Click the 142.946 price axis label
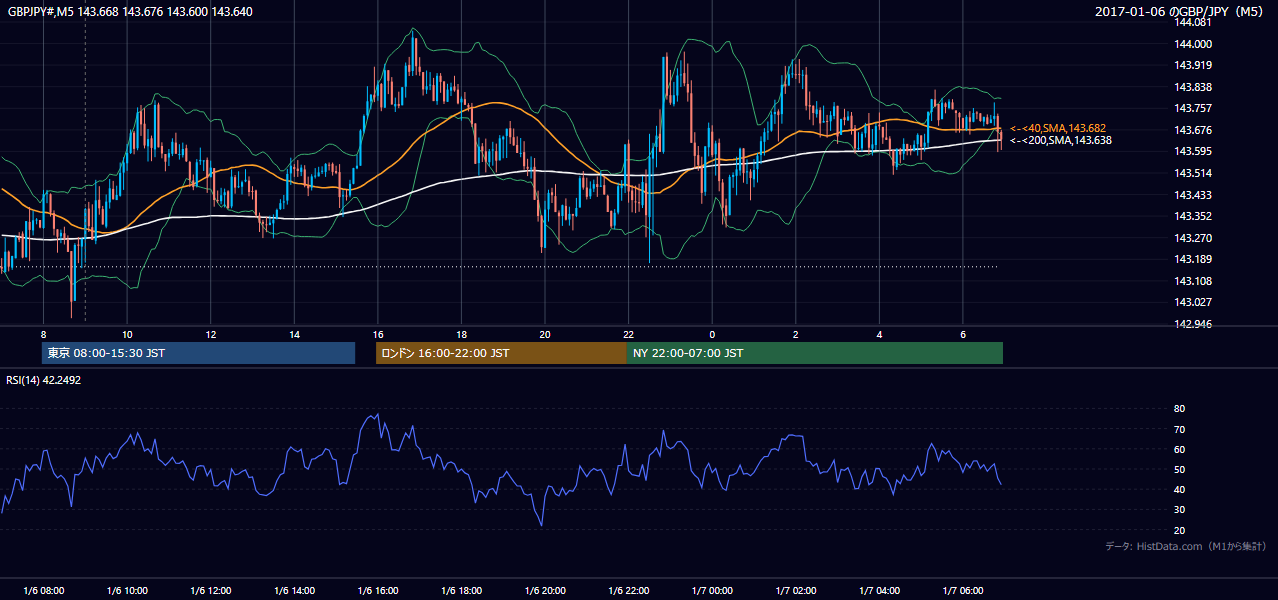The width and height of the screenshot is (1278, 600). (x=1193, y=324)
